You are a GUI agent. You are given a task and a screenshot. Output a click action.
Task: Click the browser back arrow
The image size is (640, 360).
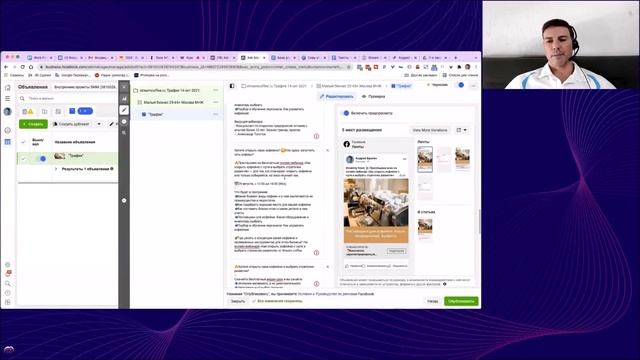[x=6, y=67]
